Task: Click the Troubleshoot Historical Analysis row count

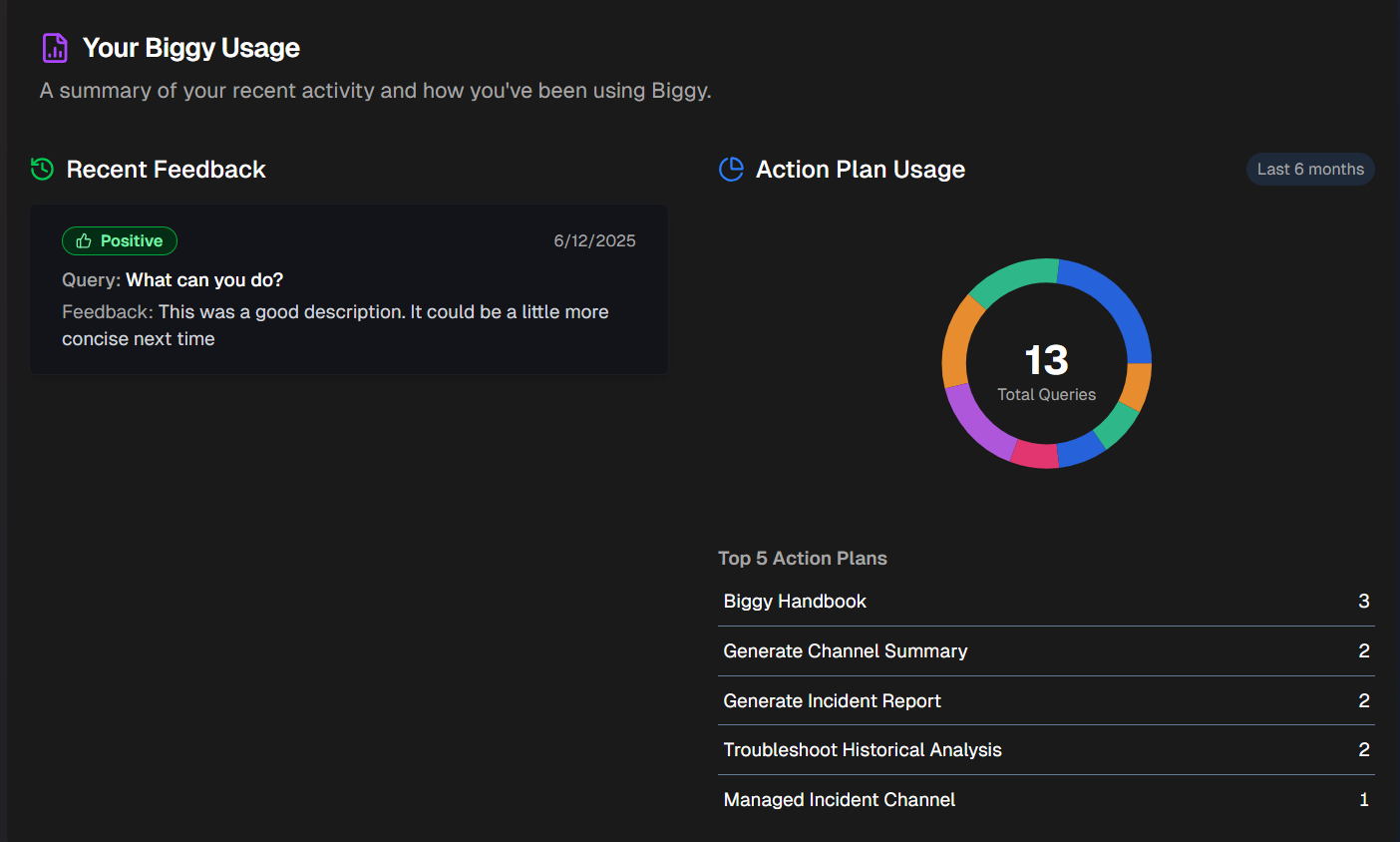Action: [x=1364, y=749]
